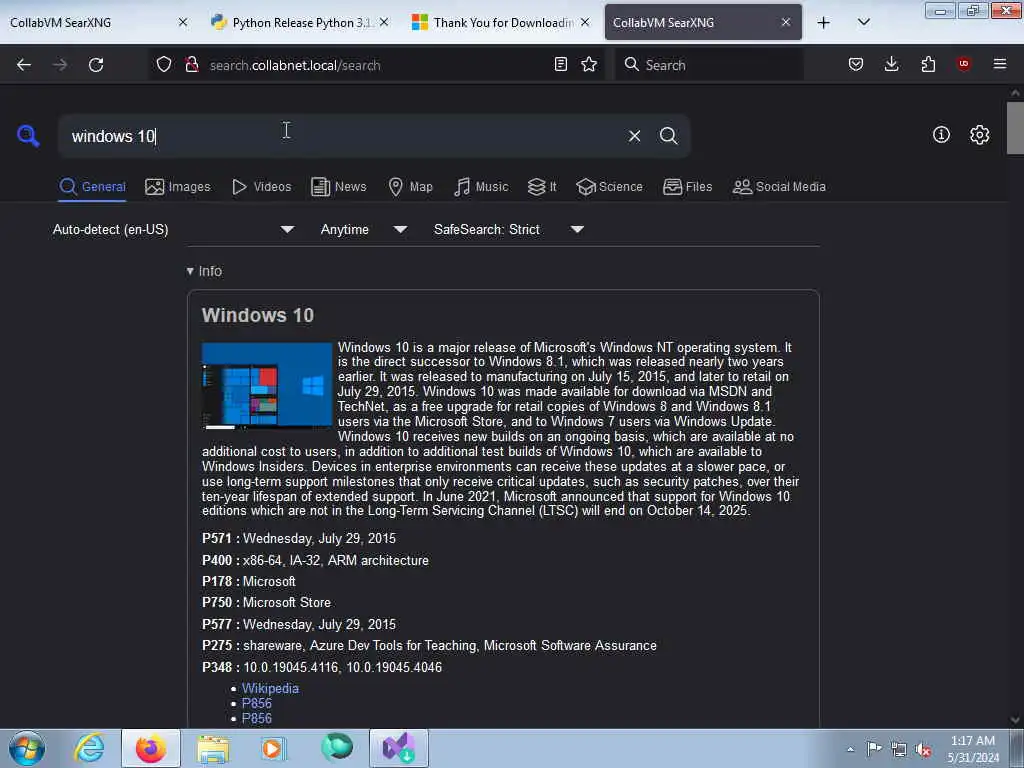Close the Thank You for Downloading tab
Viewport: 1024px width, 768px height.
[585, 23]
